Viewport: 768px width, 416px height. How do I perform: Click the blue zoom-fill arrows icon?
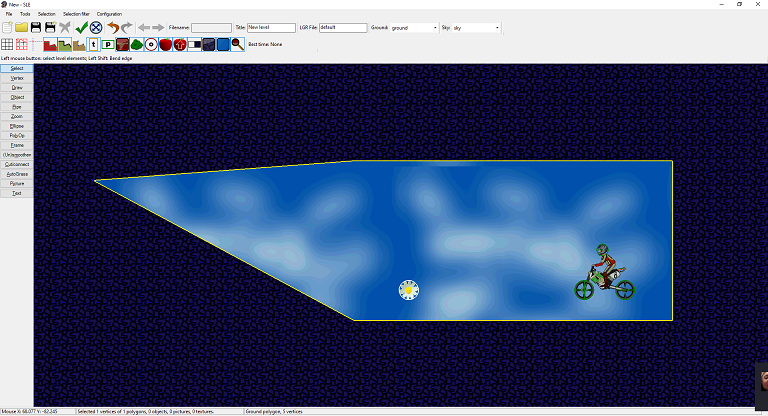pyautogui.click(x=96, y=27)
